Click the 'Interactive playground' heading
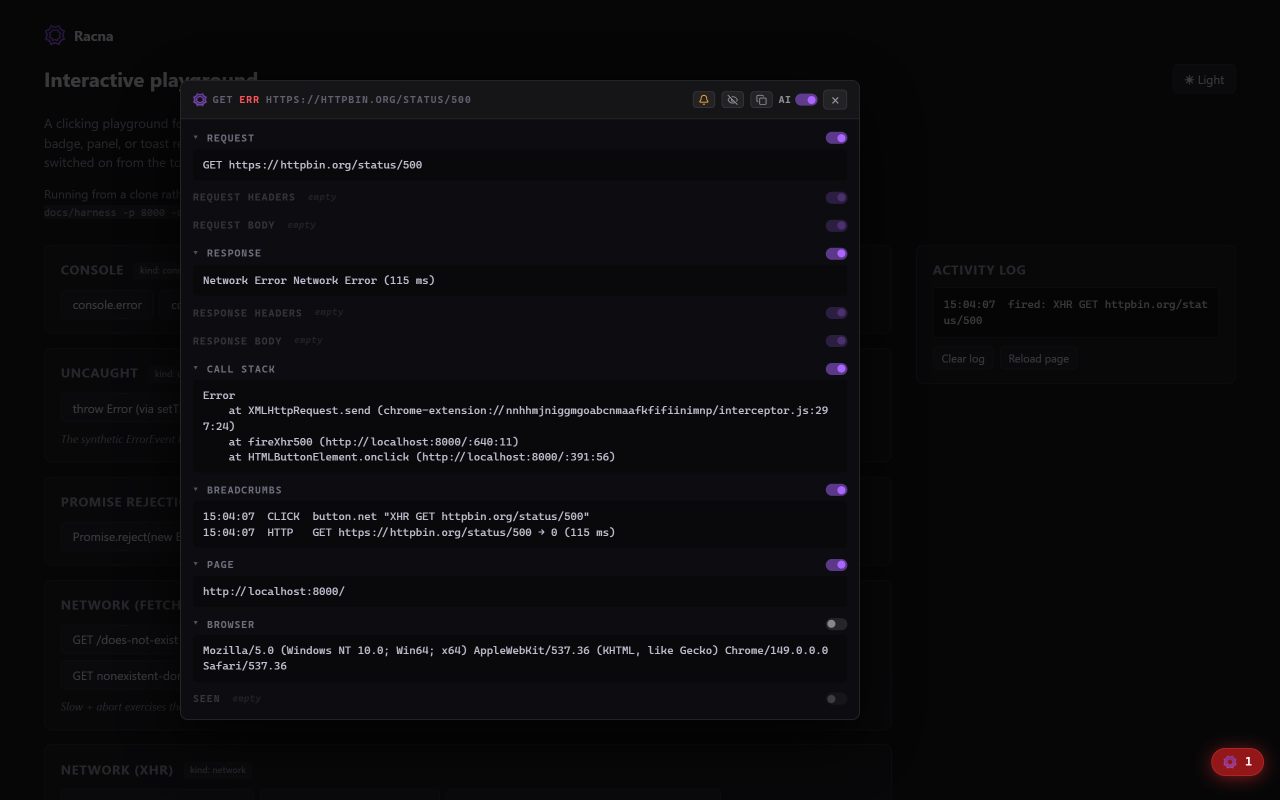1280x800 pixels. pos(151,80)
